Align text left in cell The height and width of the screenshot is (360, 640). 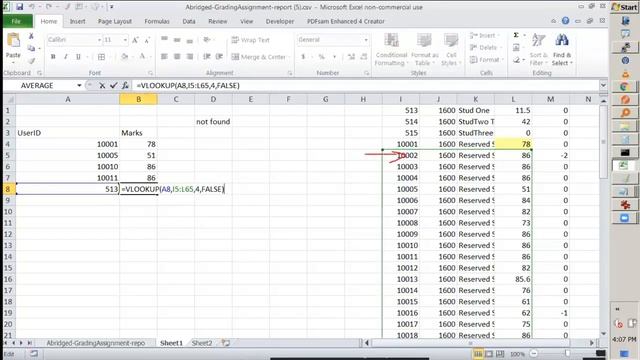[x=164, y=57]
